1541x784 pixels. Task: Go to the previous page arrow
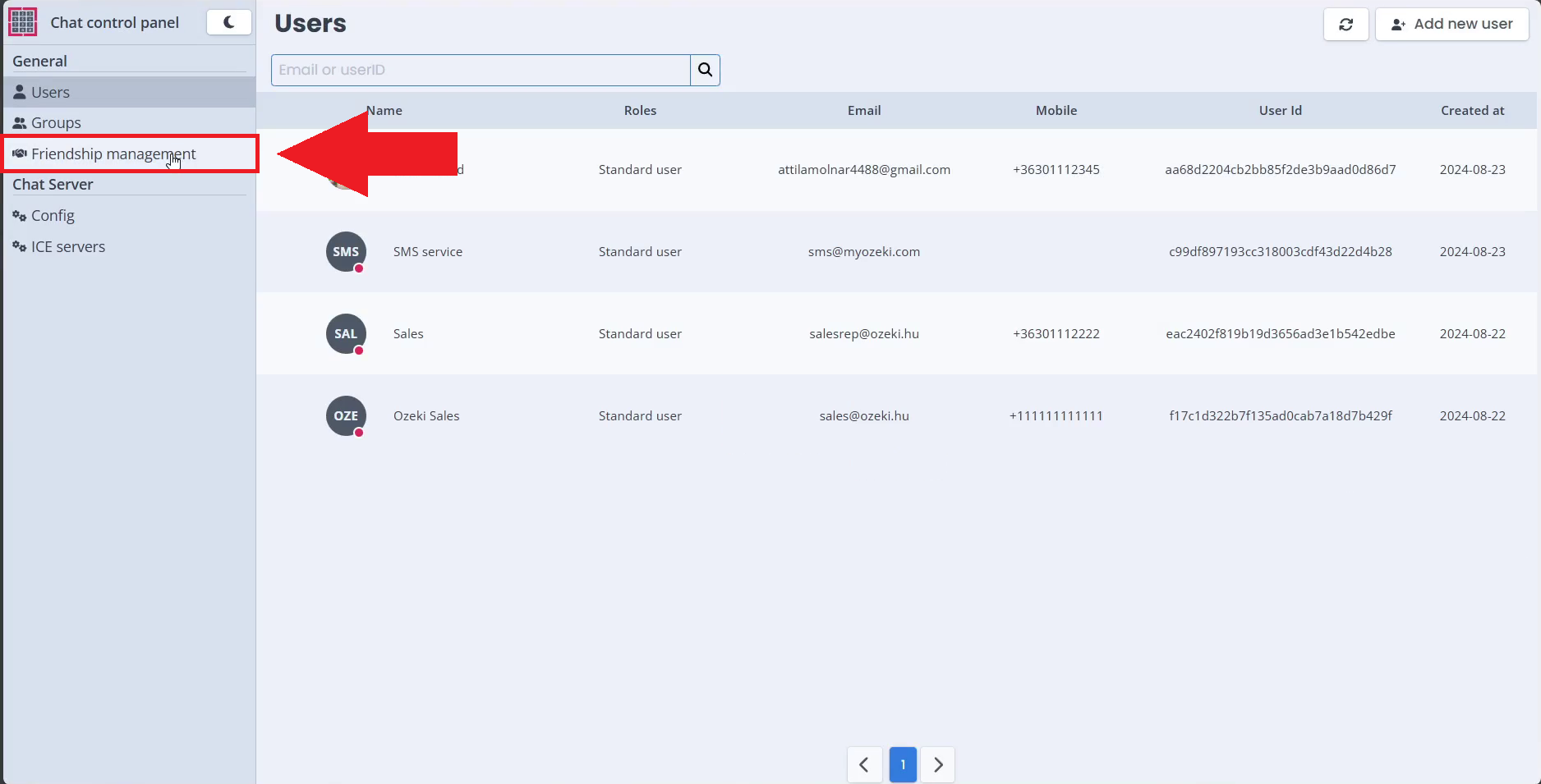(864, 765)
